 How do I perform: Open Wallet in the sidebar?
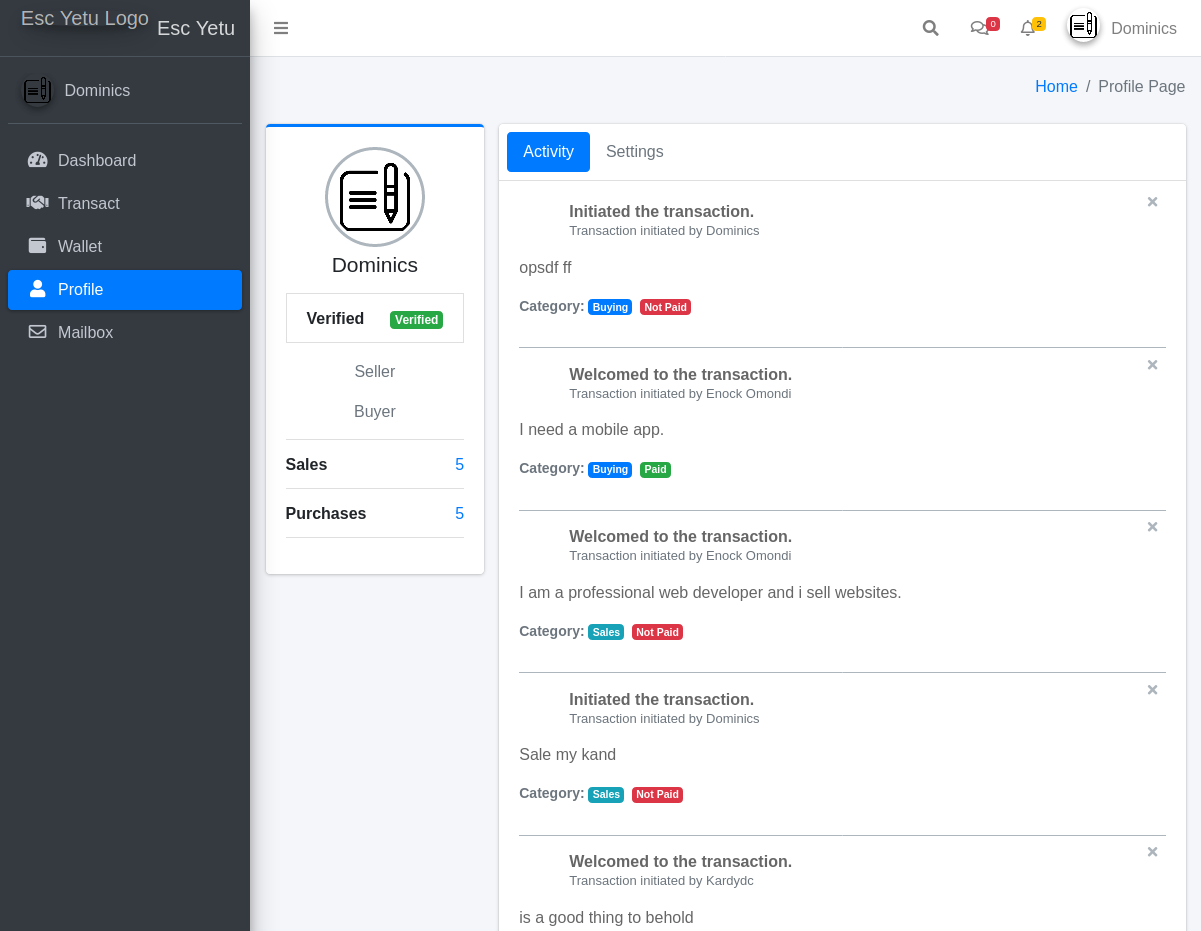79,246
